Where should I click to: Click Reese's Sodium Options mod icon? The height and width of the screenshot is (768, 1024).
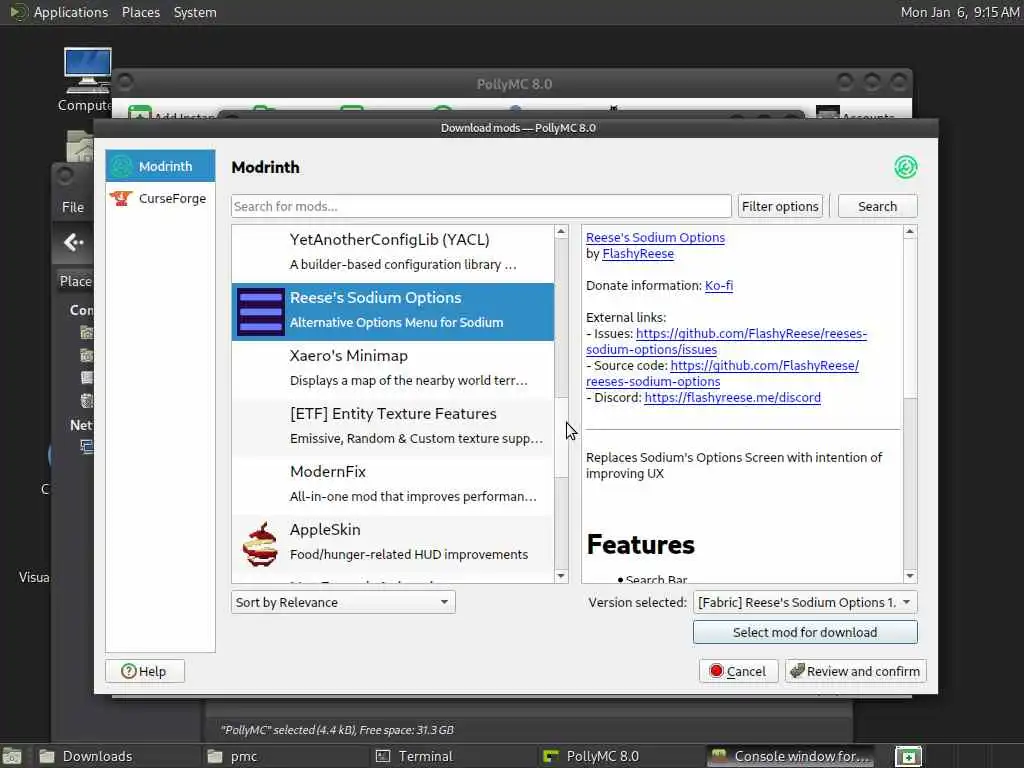coord(261,312)
